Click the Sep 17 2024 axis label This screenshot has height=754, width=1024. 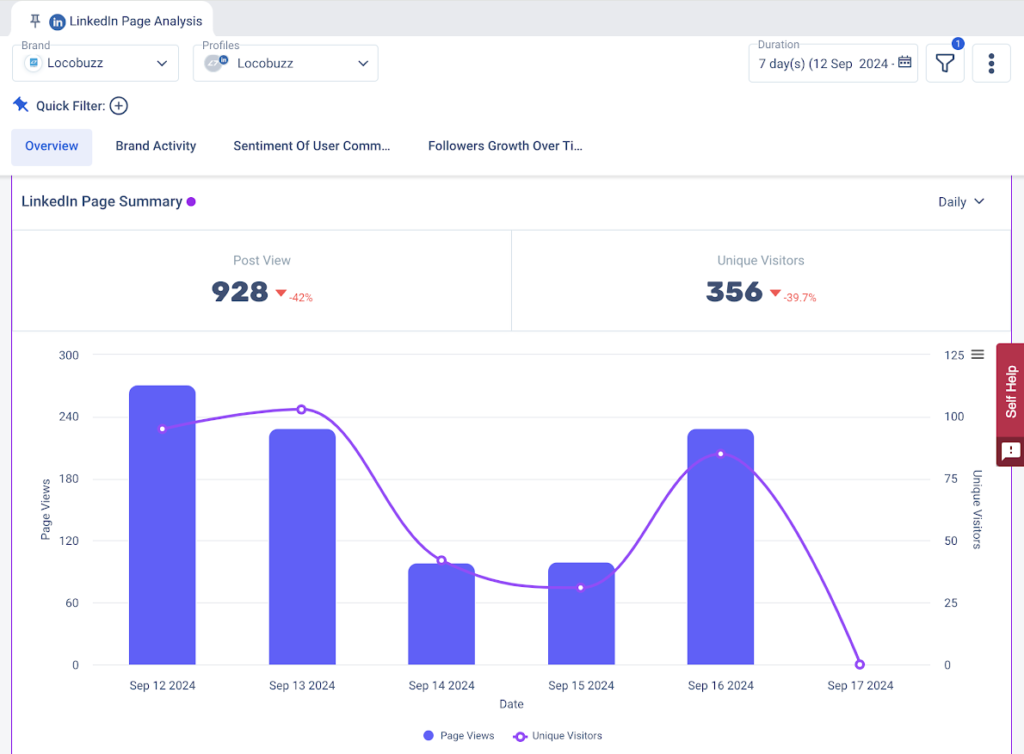point(860,685)
